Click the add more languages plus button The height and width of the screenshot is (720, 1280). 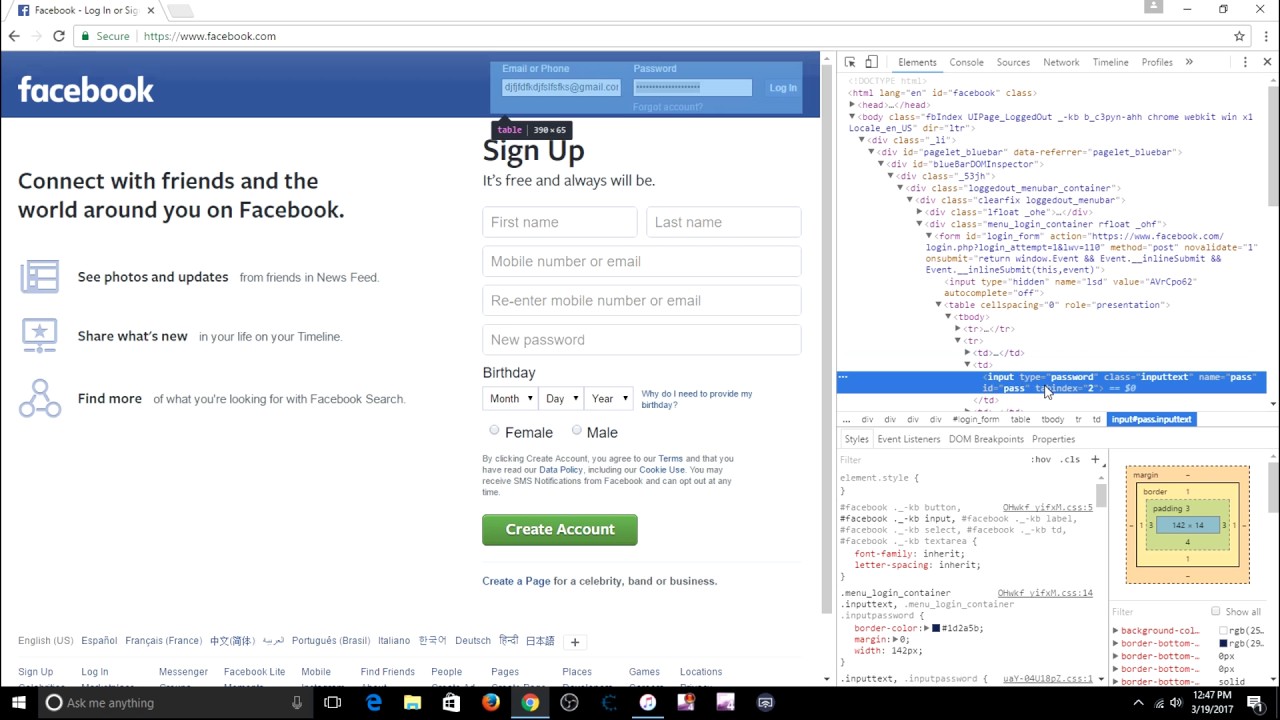pyautogui.click(x=575, y=642)
